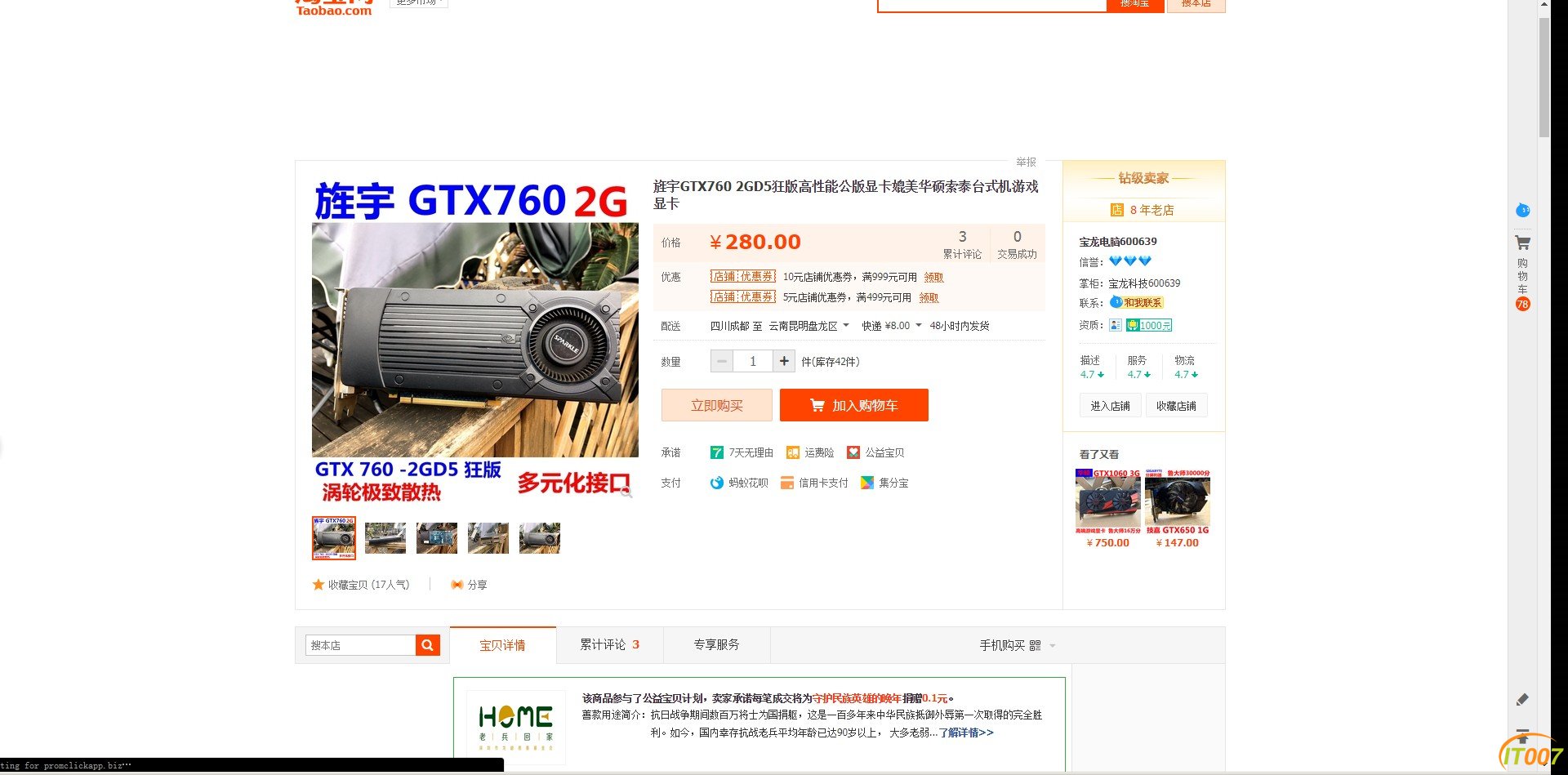1568x775 pixels.
Task: Click the 了解详情>> link
Action: 966,733
